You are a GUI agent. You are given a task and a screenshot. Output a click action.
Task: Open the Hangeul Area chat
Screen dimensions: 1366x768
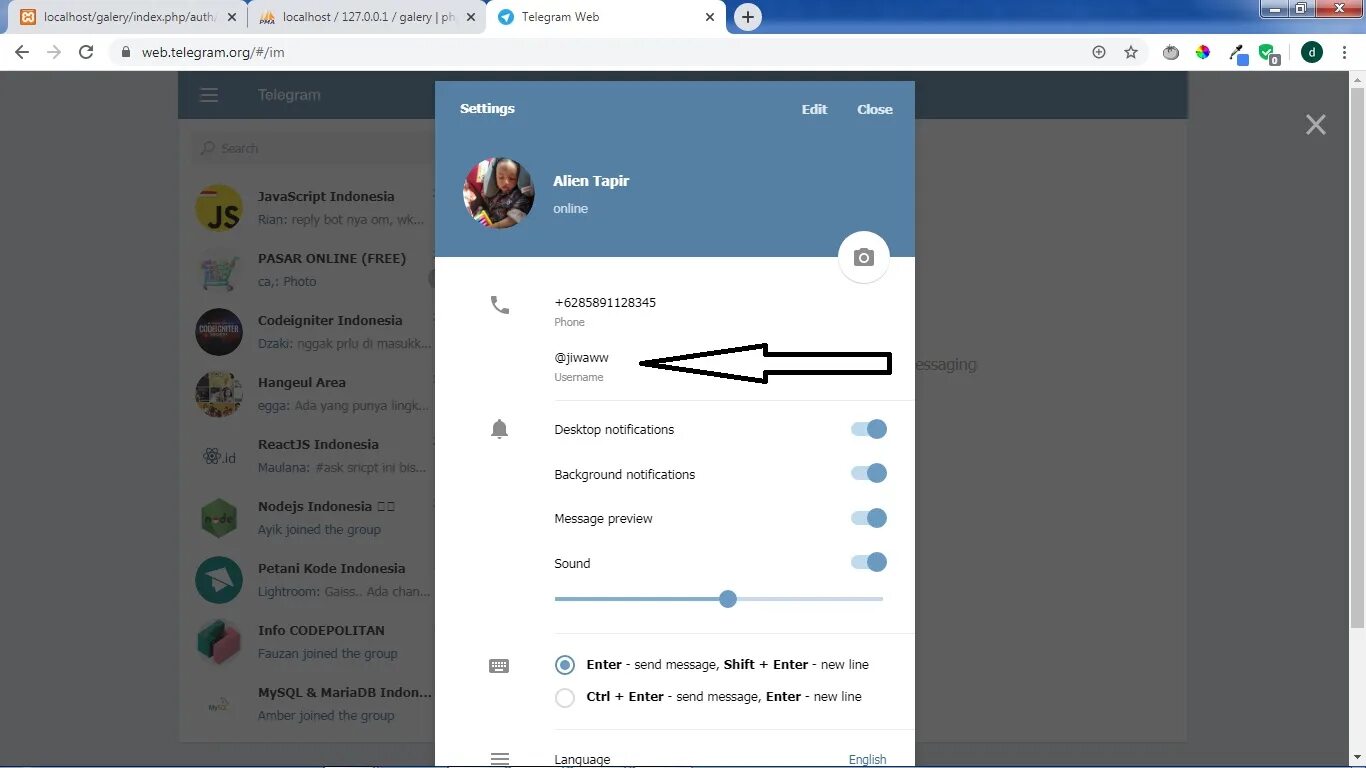pos(313,394)
